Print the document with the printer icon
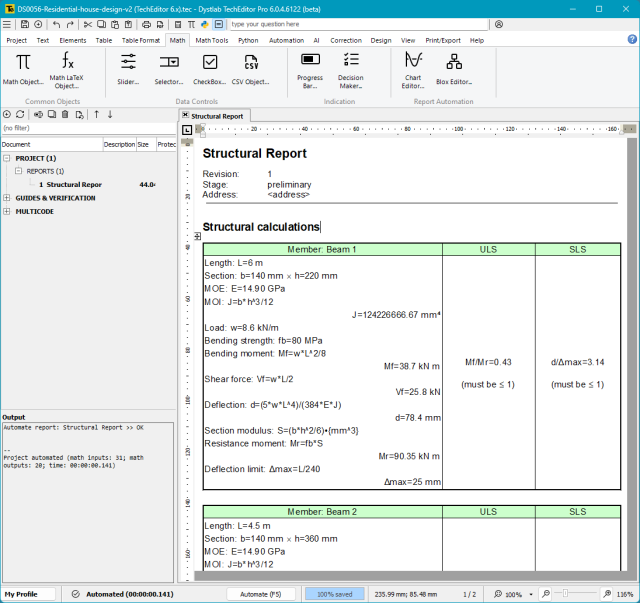 (146, 24)
